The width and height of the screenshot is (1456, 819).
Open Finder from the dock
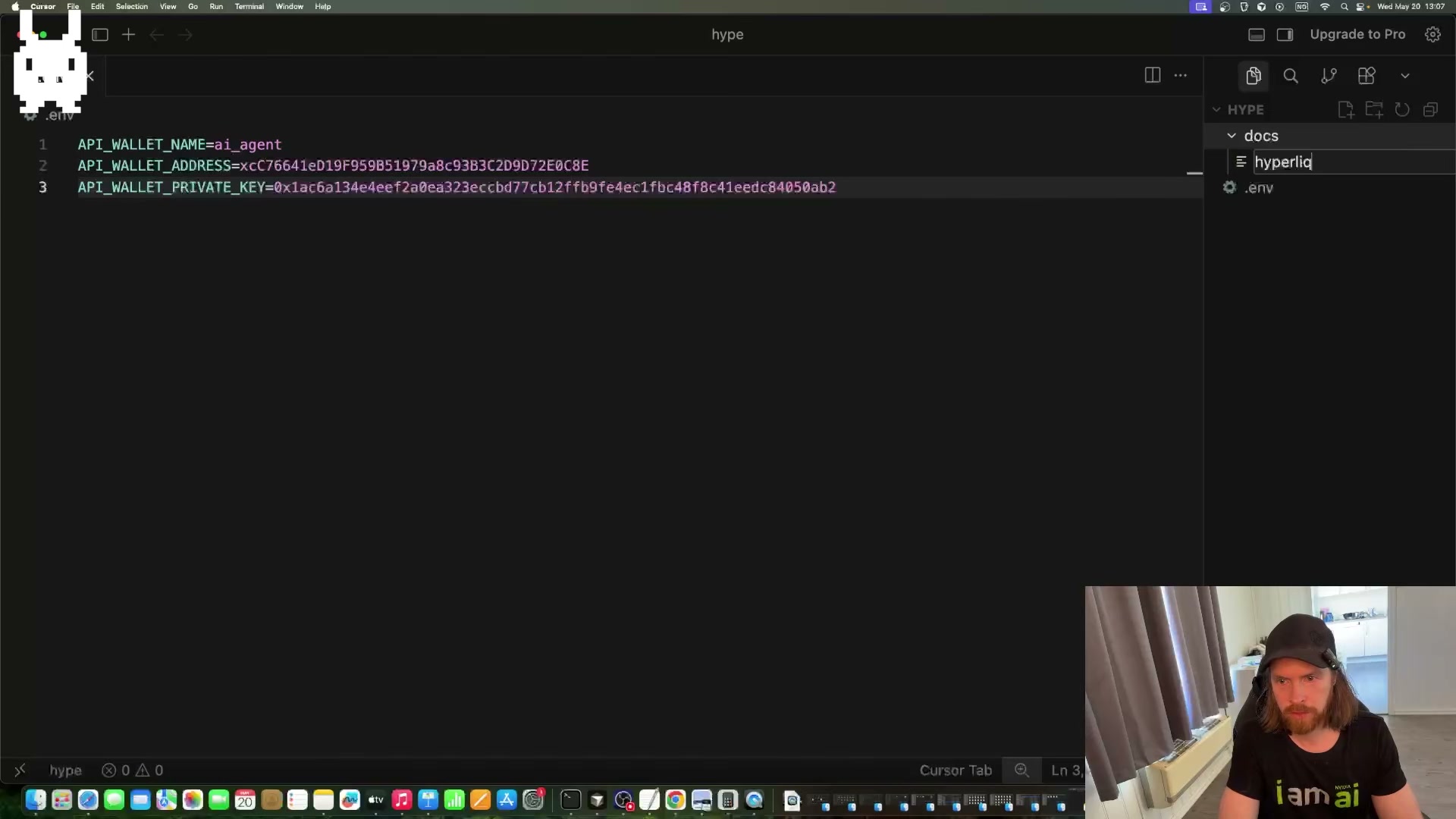pos(36,800)
